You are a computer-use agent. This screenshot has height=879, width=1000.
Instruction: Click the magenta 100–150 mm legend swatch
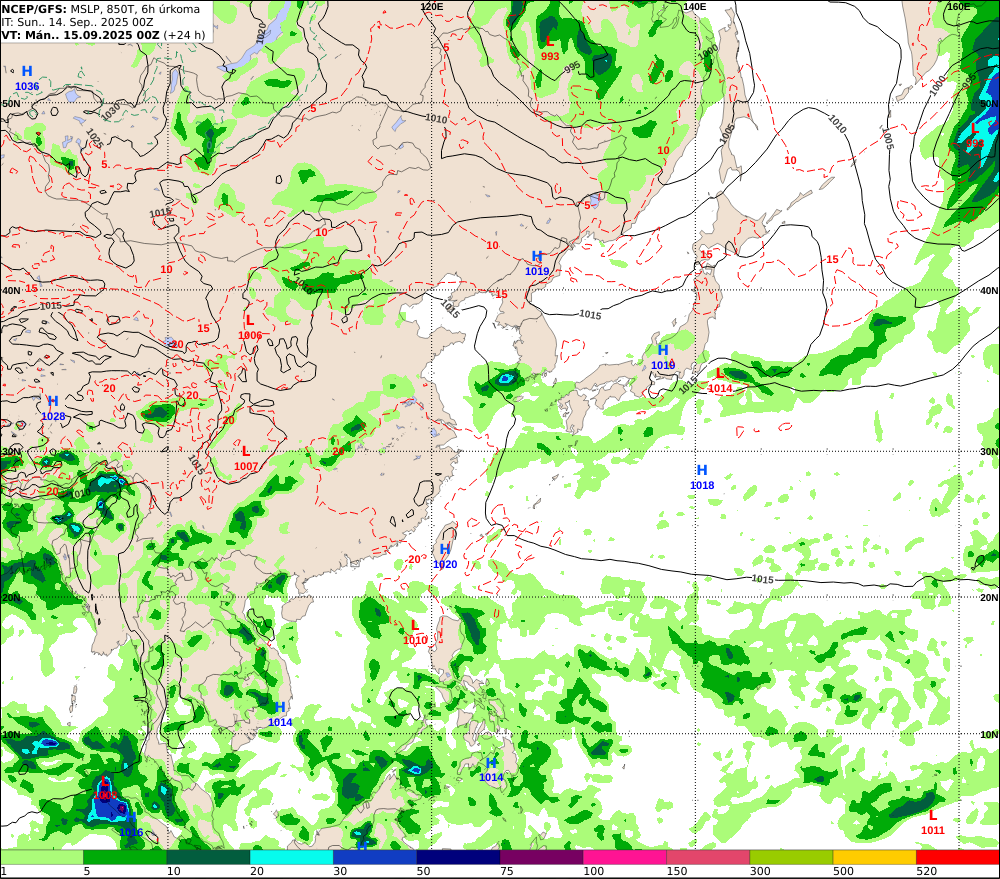click(625, 857)
